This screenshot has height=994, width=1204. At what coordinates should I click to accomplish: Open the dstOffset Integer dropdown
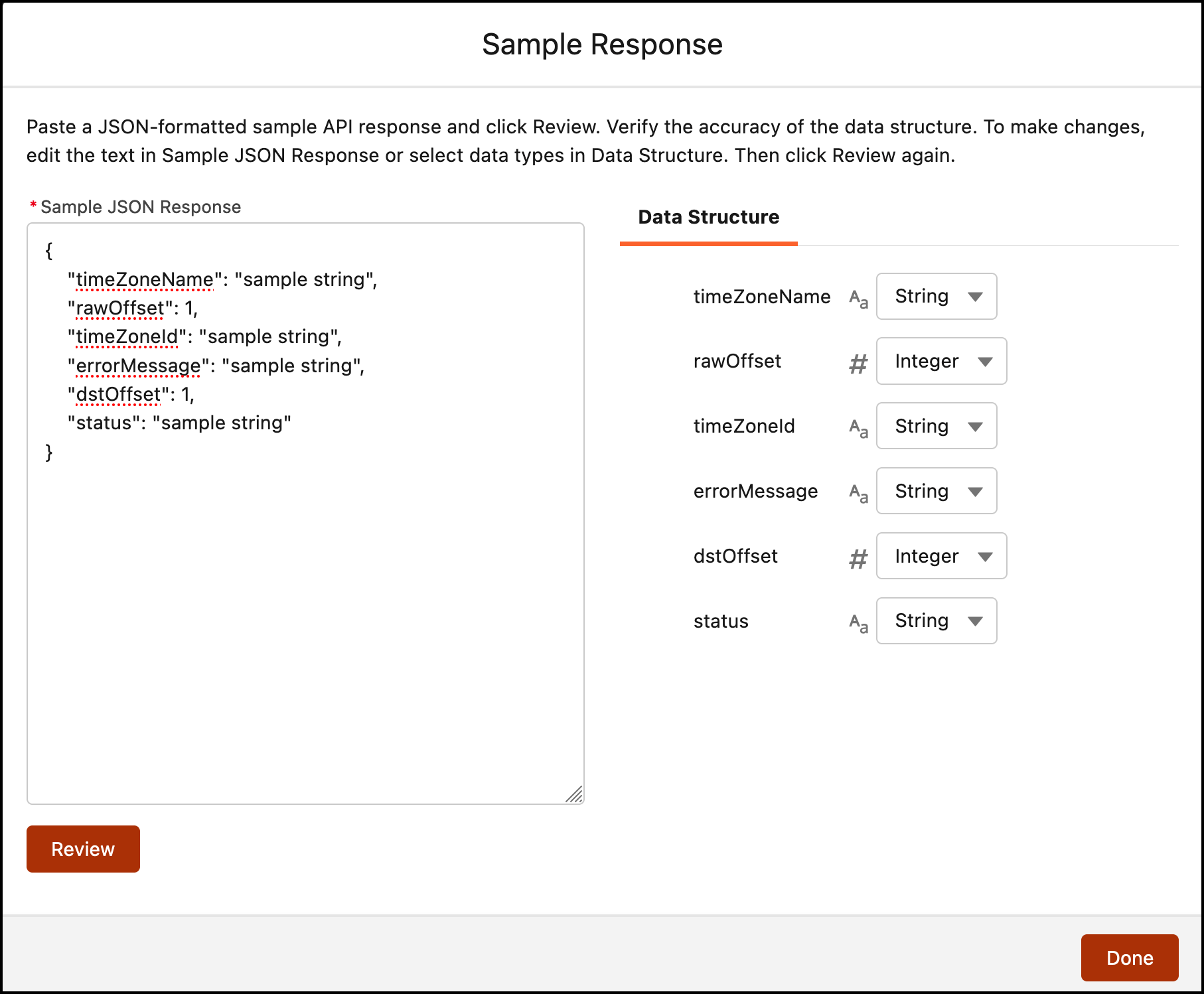click(941, 556)
